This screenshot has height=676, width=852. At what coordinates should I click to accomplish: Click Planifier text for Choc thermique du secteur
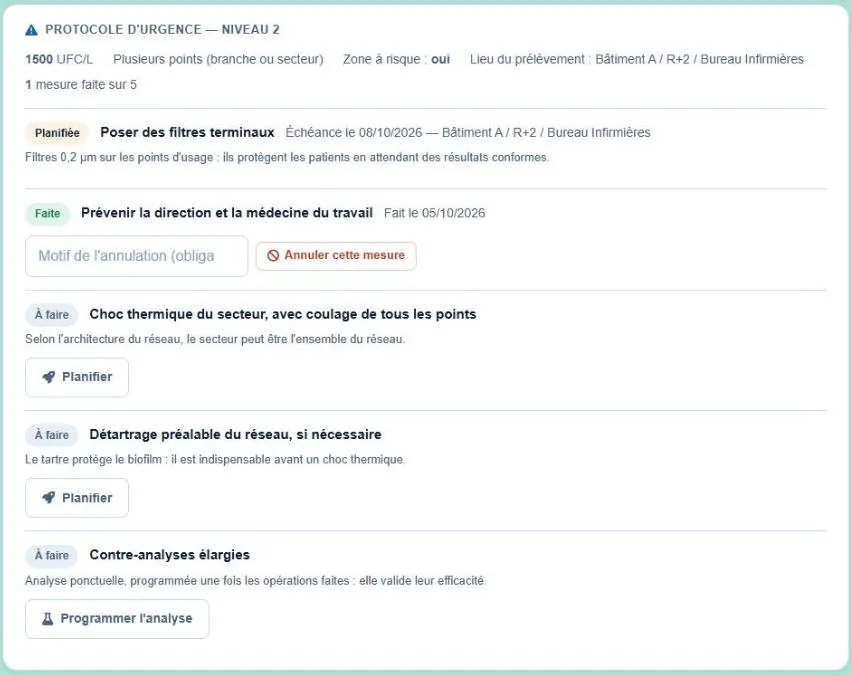pos(87,377)
